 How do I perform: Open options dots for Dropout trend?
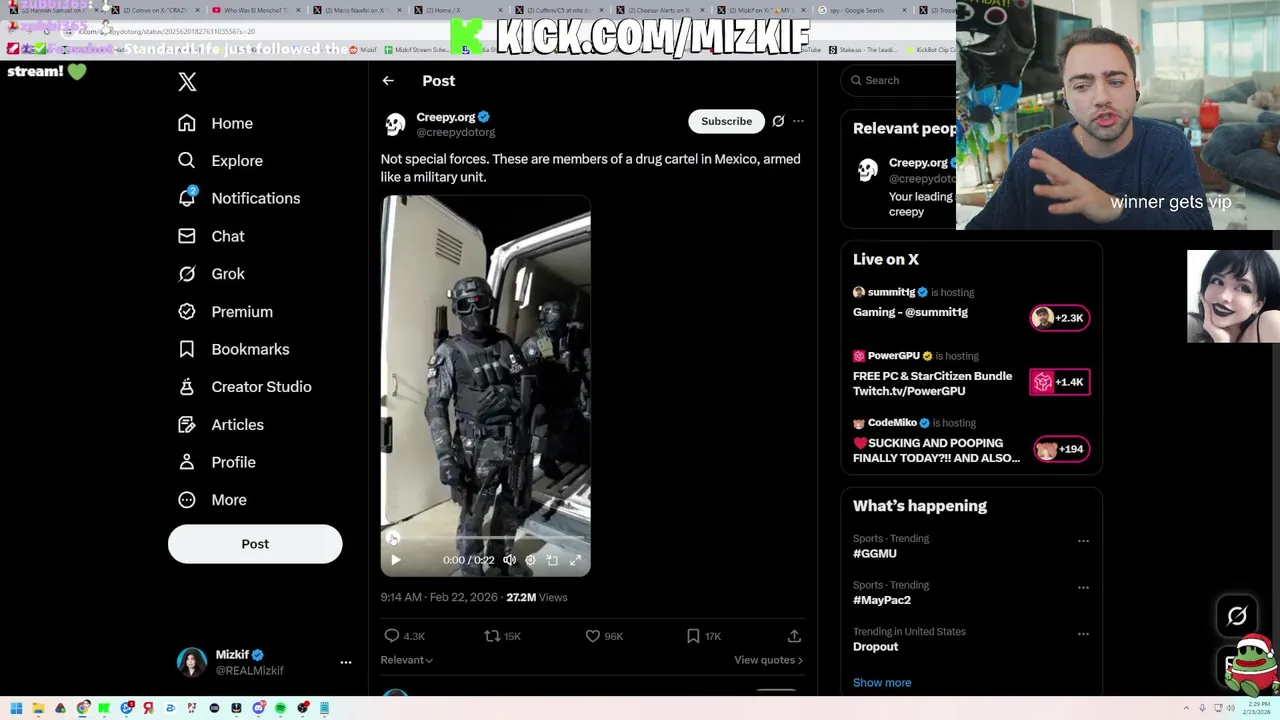(1083, 634)
